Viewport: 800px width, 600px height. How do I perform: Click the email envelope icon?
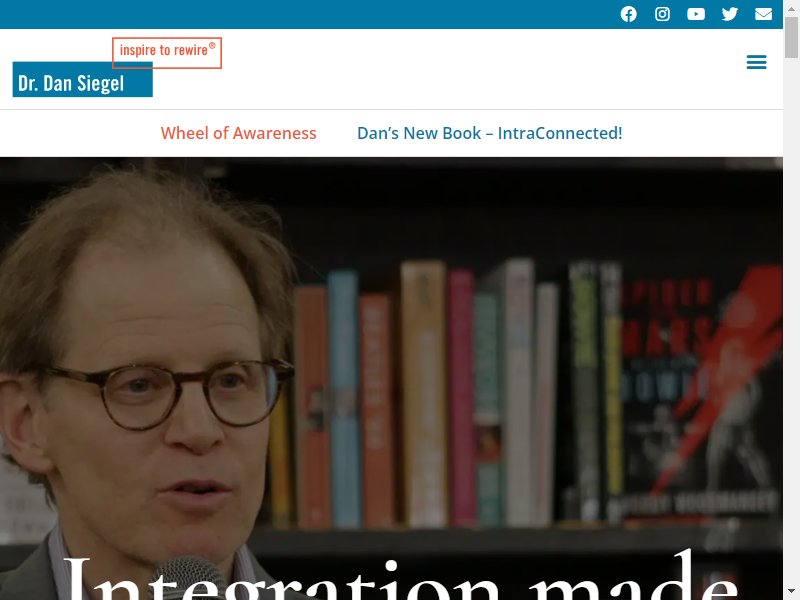(x=763, y=14)
